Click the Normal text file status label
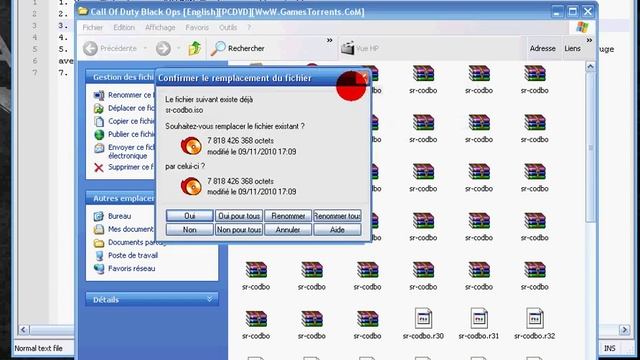The height and width of the screenshot is (360, 640). coord(38,348)
